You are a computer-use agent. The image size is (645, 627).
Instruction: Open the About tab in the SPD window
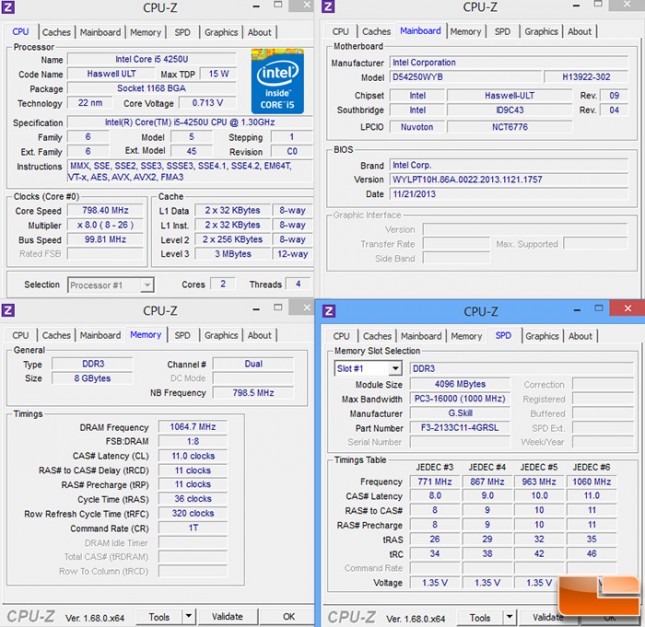coord(580,336)
